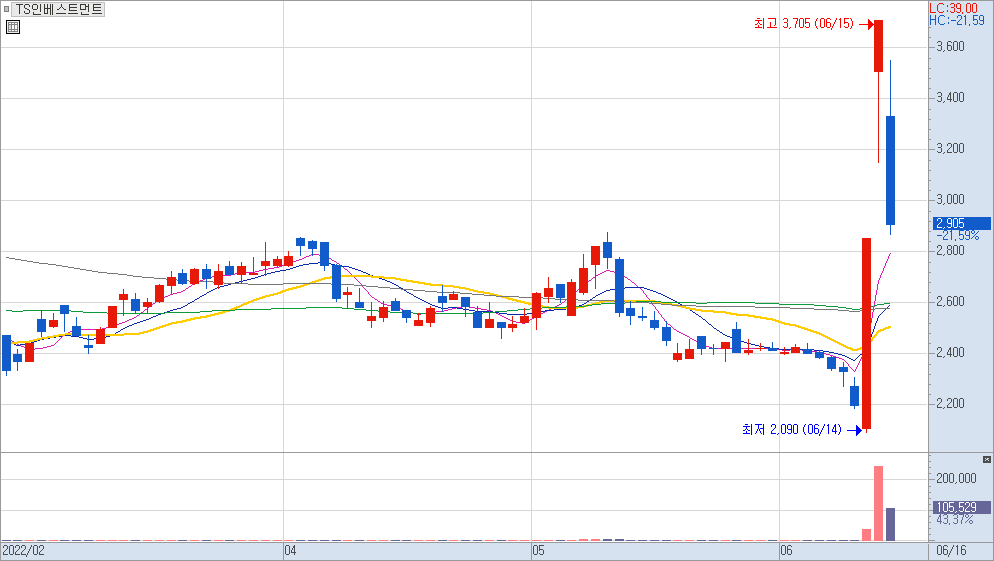The image size is (994, 561).
Task: Click the 06/16 current date label
Action: 952,550
